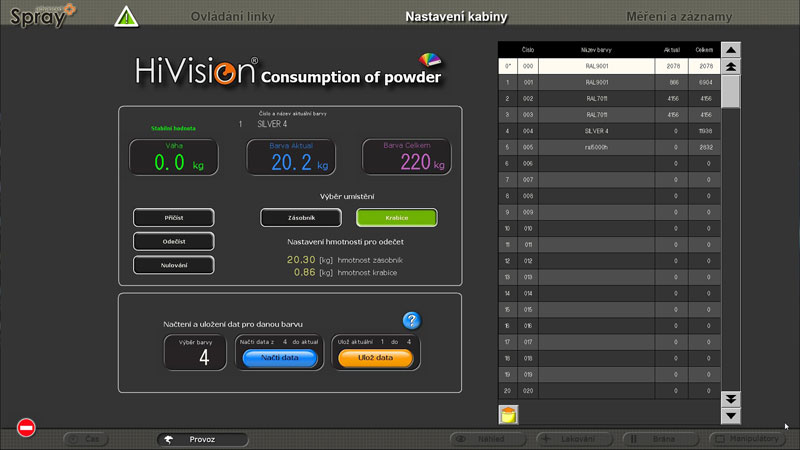Click the blue question mark help icon
This screenshot has width=800, height=450.
[411, 321]
